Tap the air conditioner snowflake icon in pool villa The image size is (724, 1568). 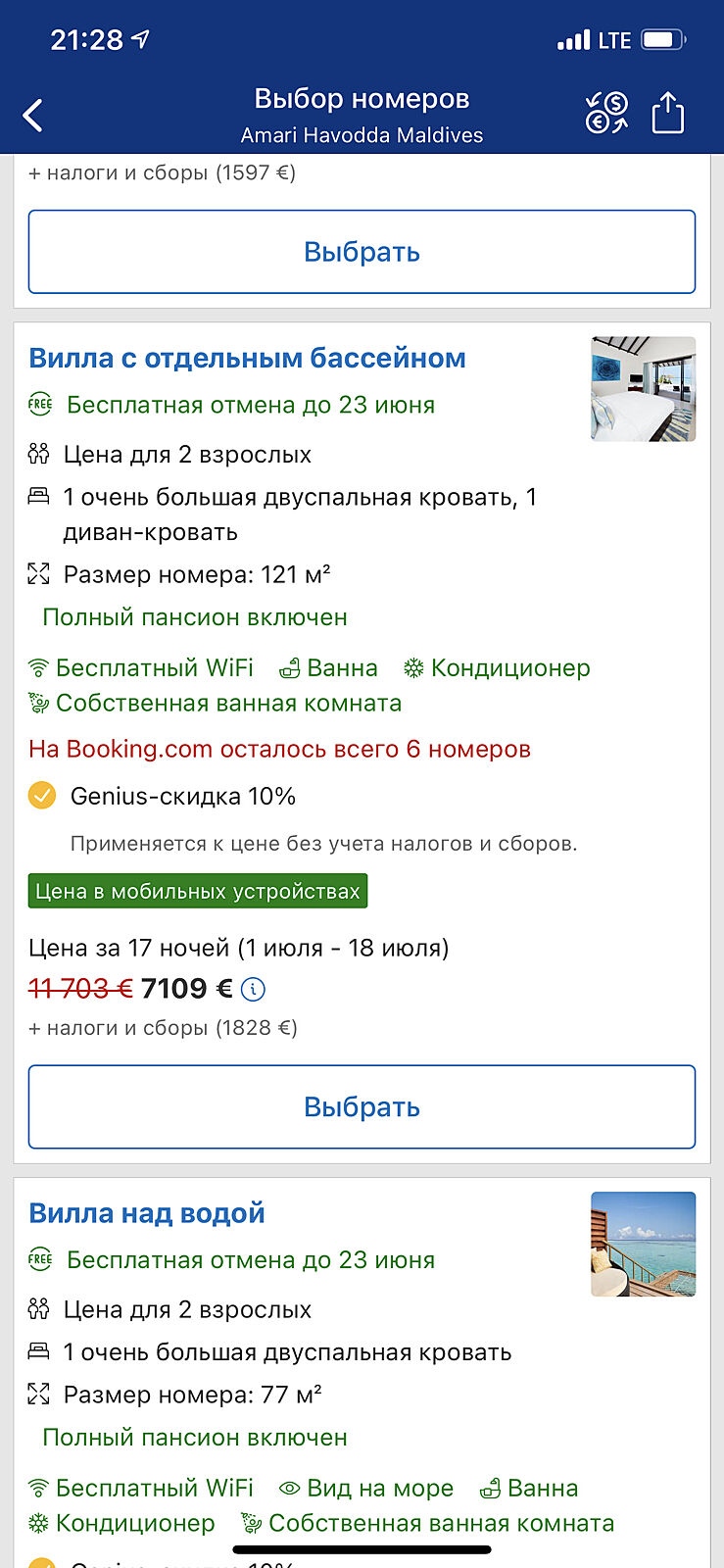coord(414,668)
